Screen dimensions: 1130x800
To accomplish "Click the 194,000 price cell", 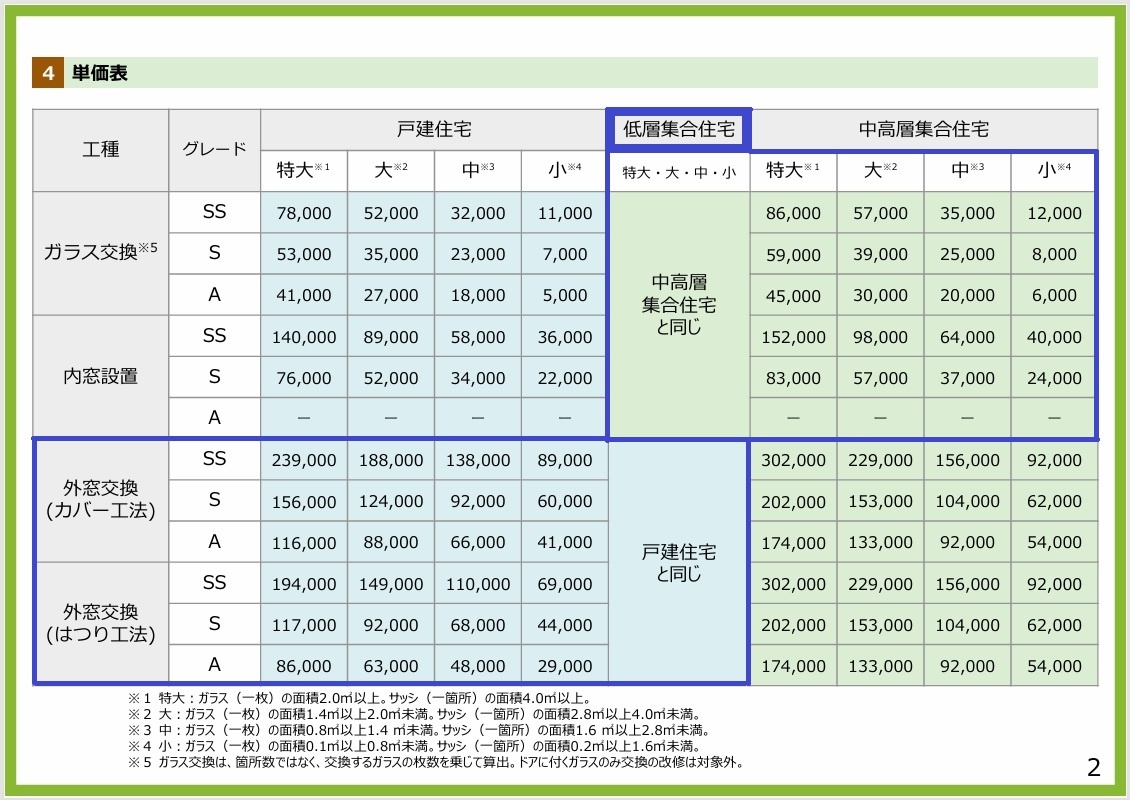I will coord(304,584).
